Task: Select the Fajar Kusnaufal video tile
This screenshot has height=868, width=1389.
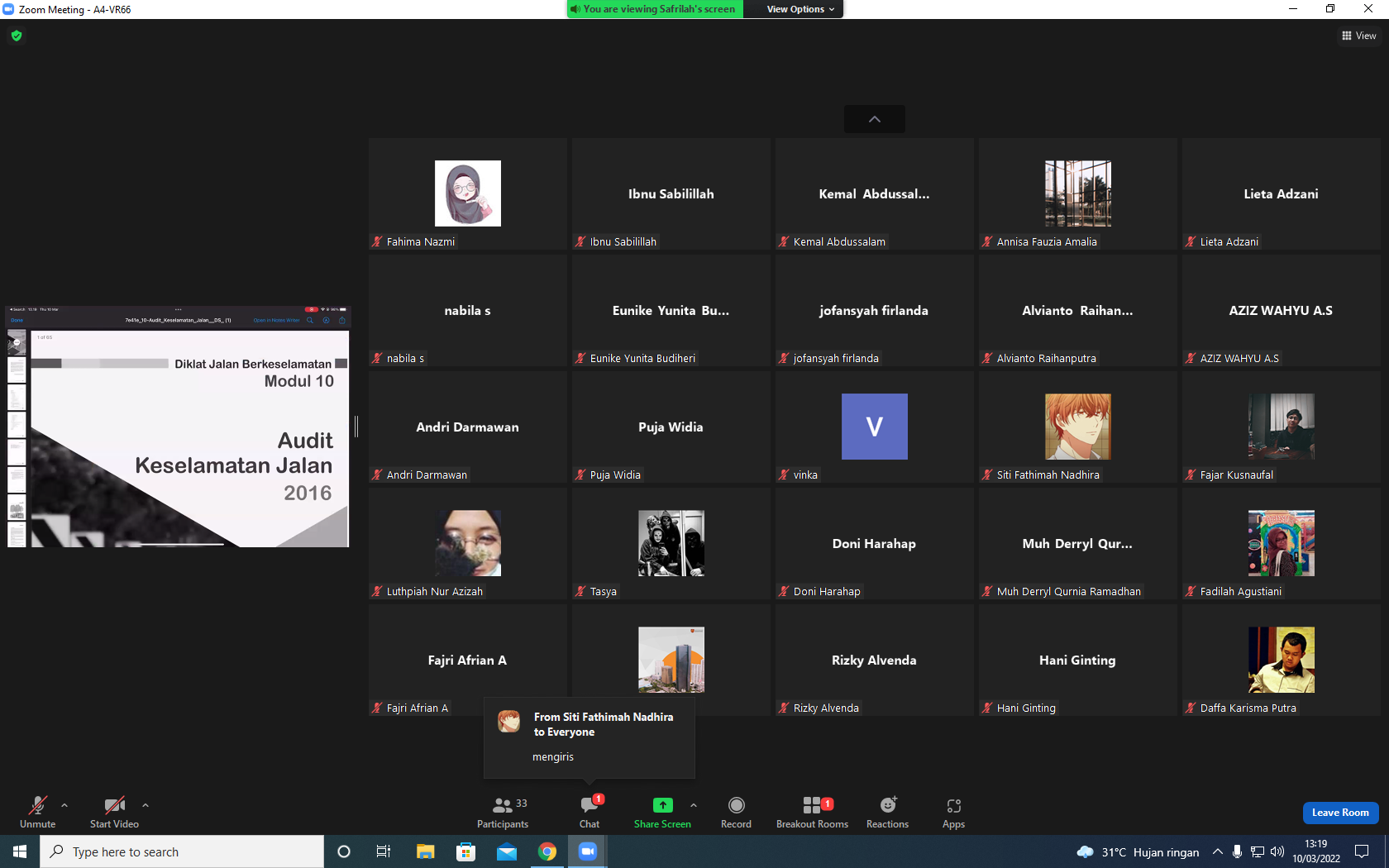Action: point(1281,427)
